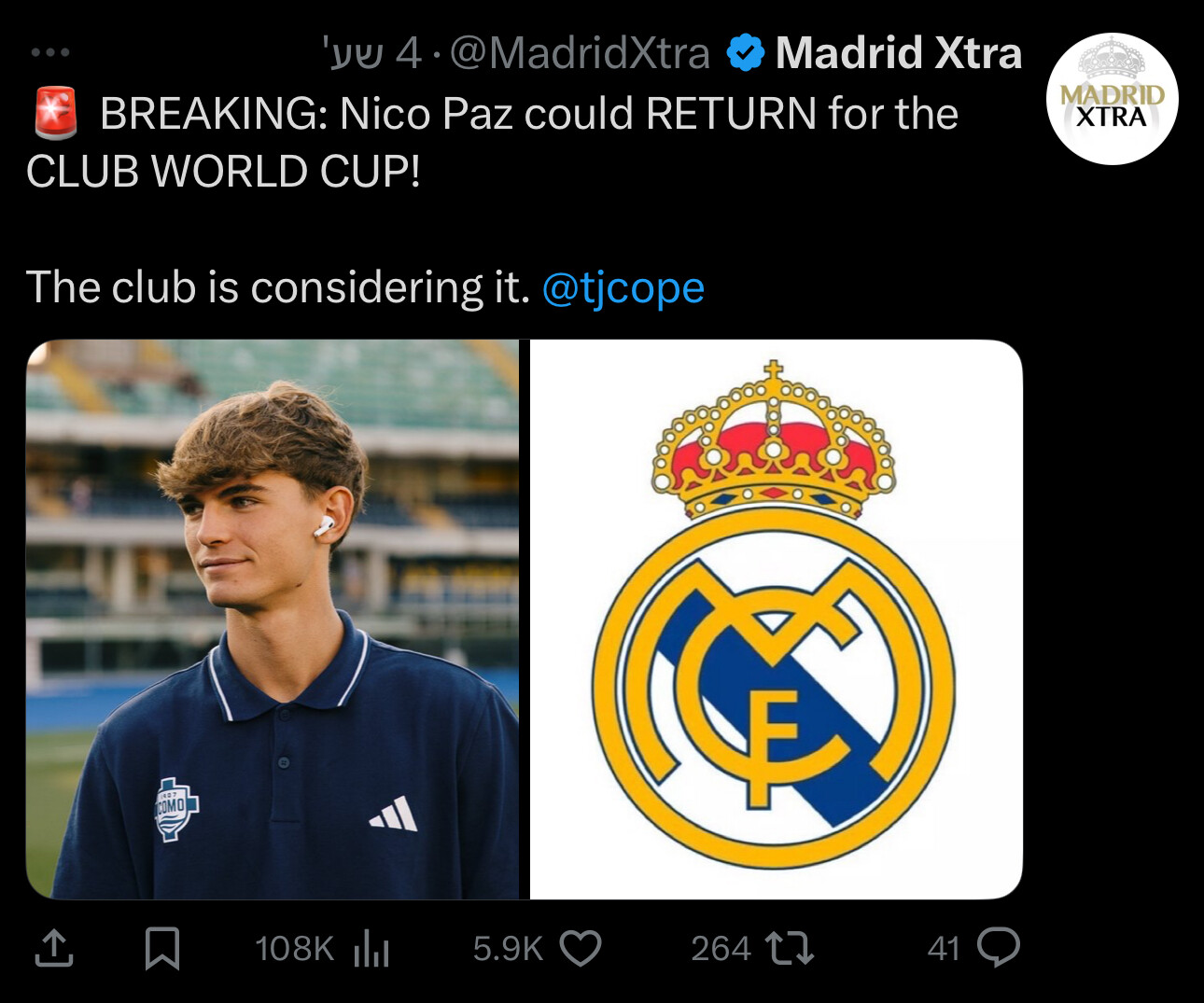Image resolution: width=1204 pixels, height=1003 pixels.
Task: Click the blue verified badge
Action: click(x=745, y=53)
